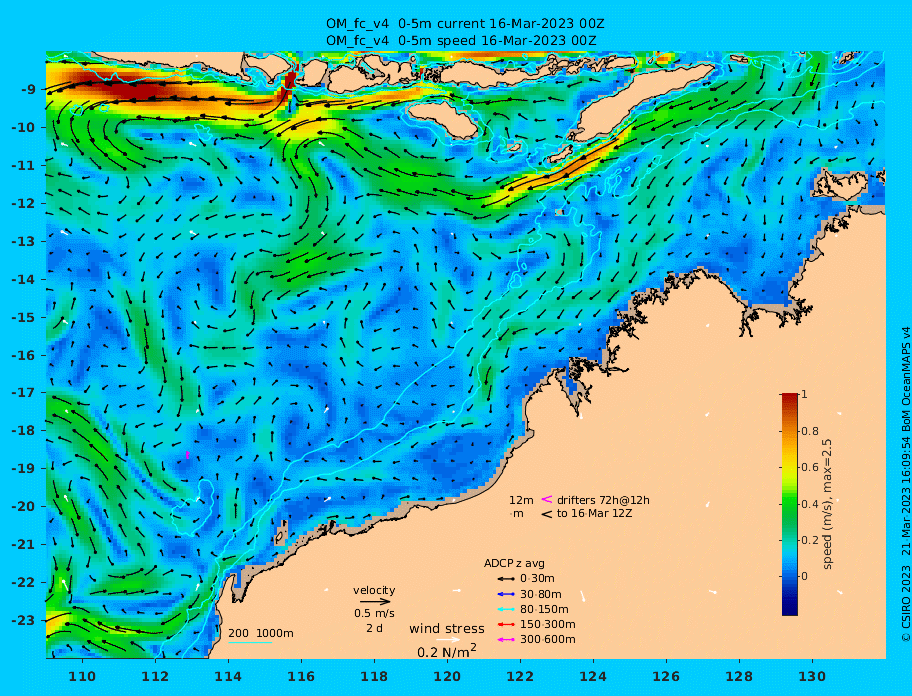
Task: Click the longitude label 118
Action: click(375, 676)
